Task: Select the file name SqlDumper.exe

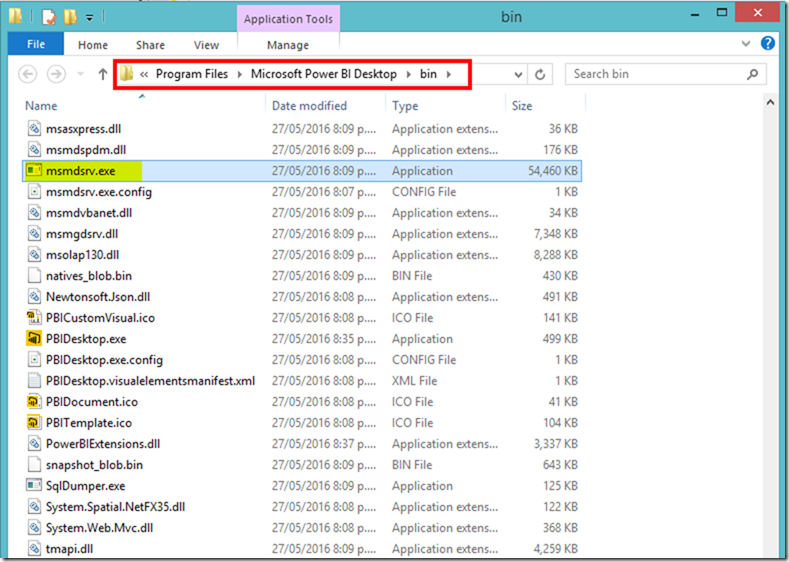Action: click(86, 486)
